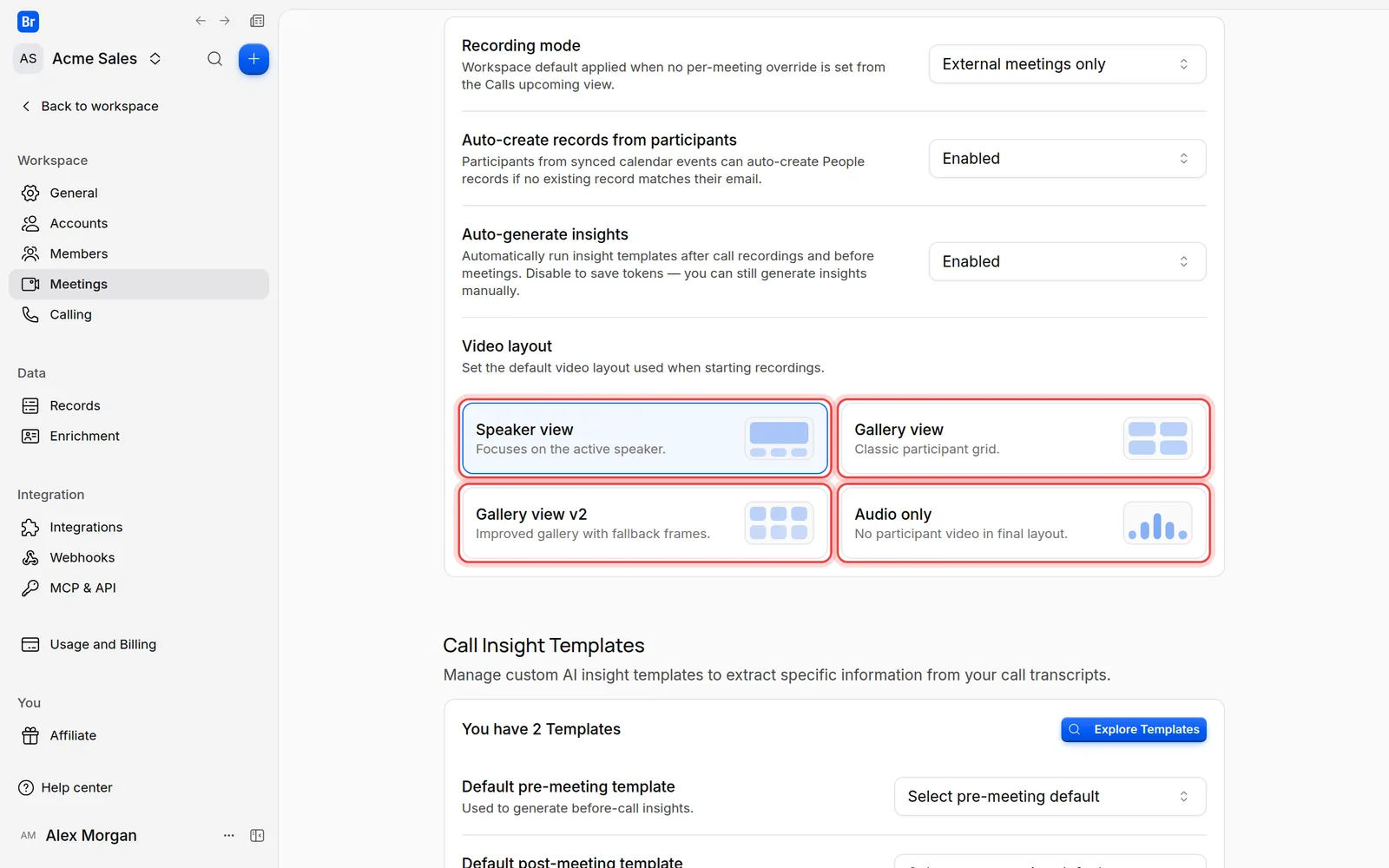Select the Gallery view v2 layout card
1389x868 pixels.
pyautogui.click(x=645, y=523)
